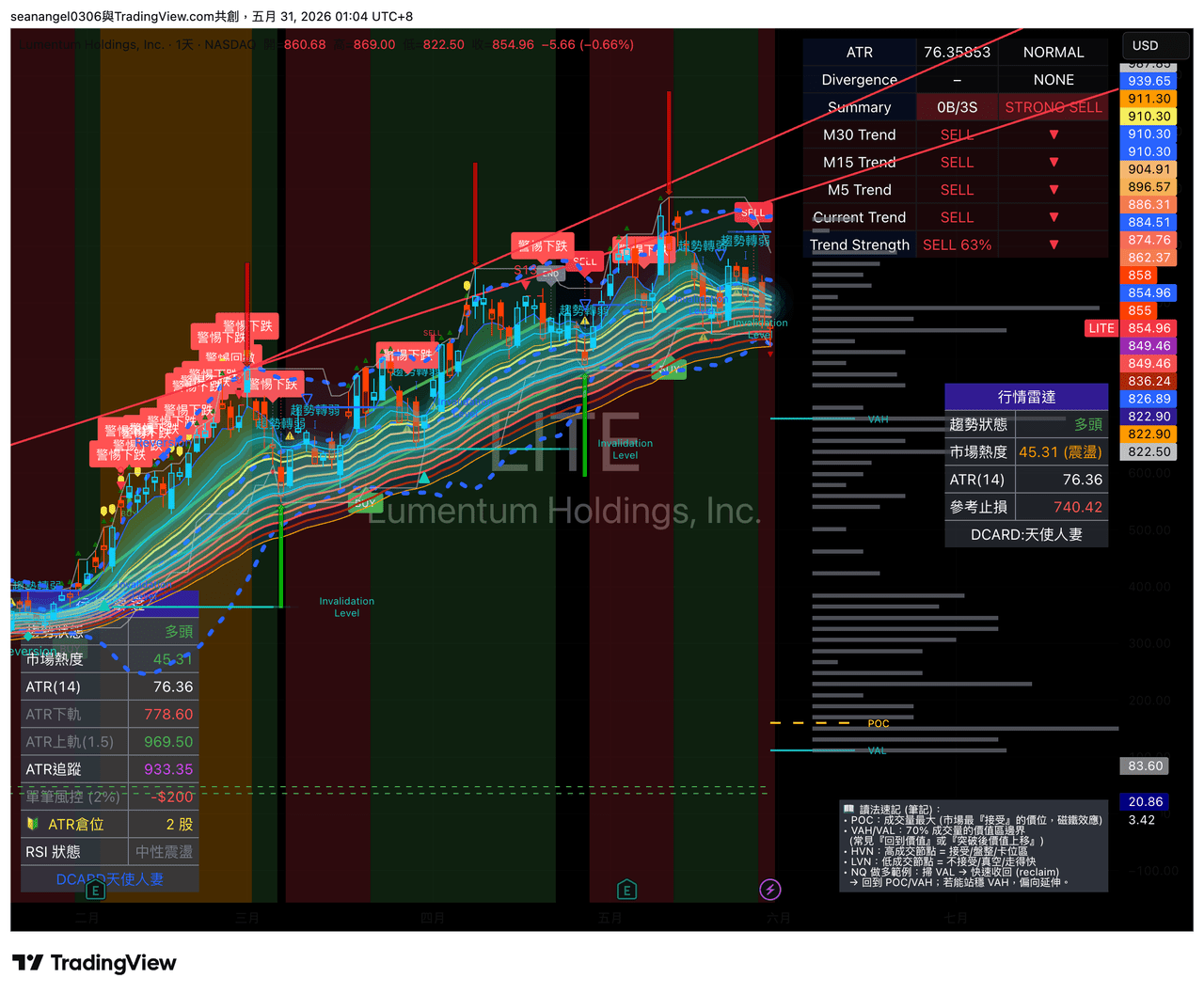Click the STRONG SELL summary cell
This screenshot has height=994, width=1204.
tap(1053, 107)
